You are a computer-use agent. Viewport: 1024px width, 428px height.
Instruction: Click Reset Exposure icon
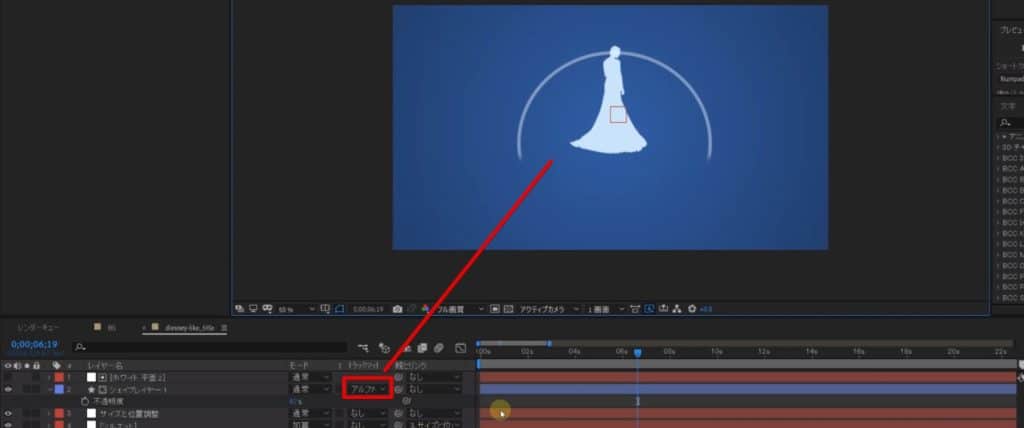pyautogui.click(x=692, y=308)
